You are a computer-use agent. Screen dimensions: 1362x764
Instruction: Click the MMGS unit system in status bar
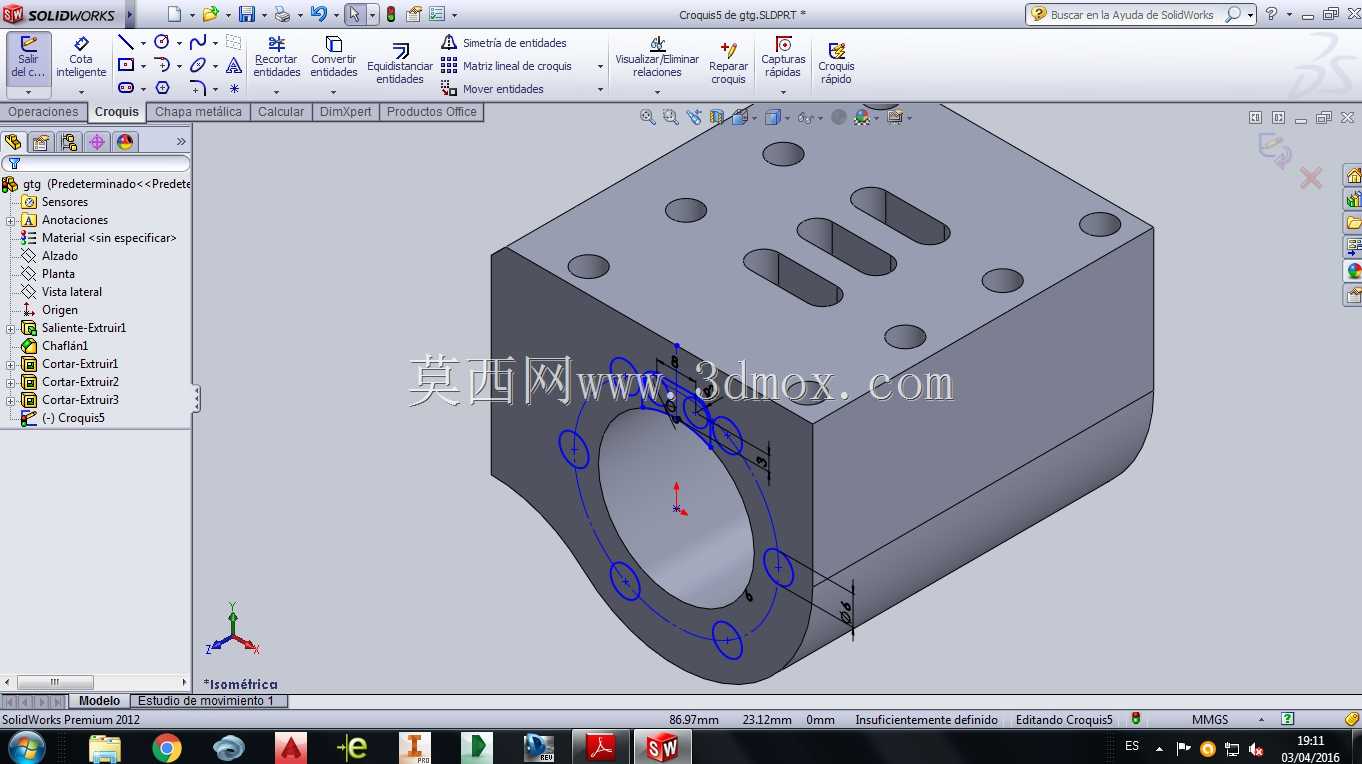[x=1210, y=720]
